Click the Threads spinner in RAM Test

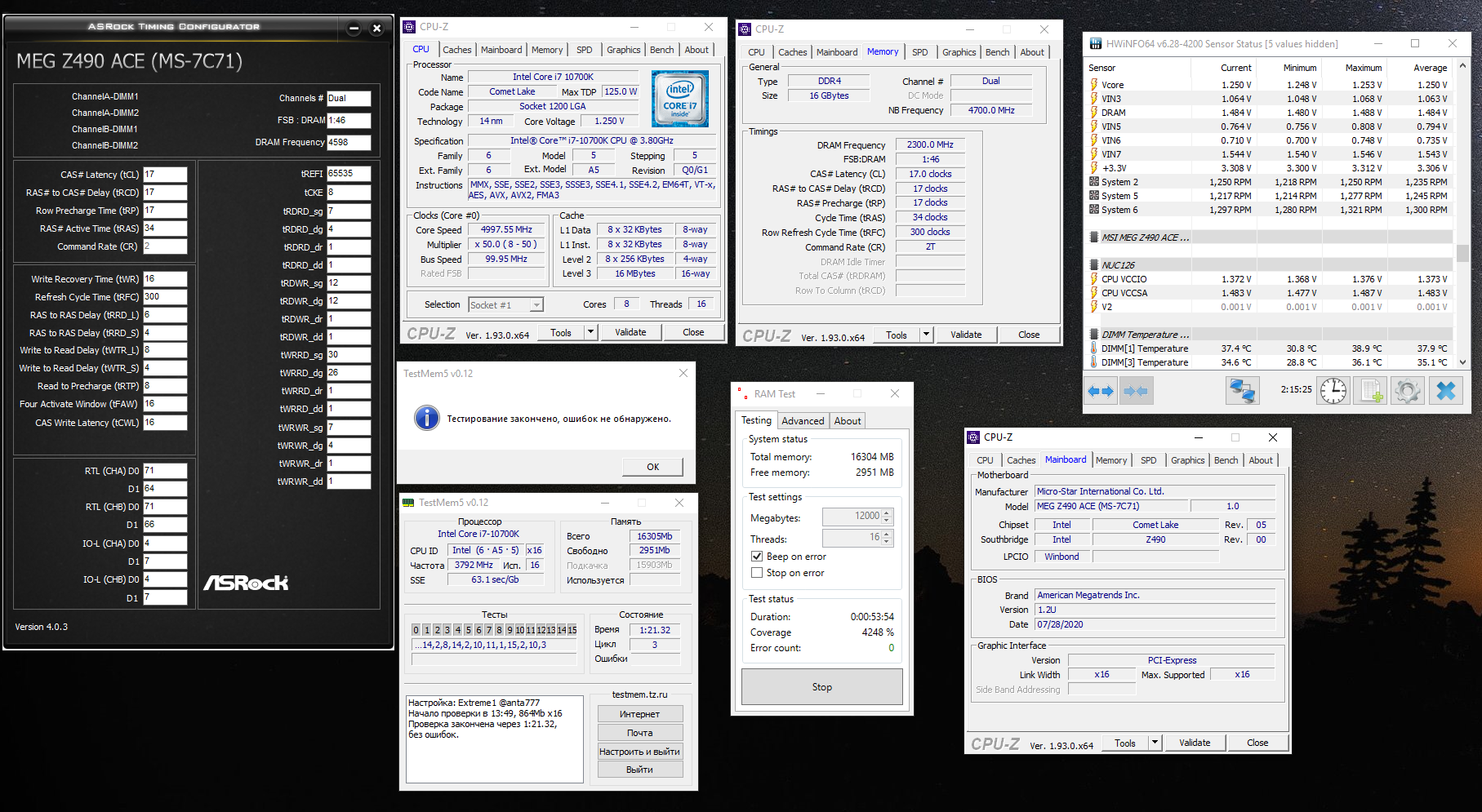[x=888, y=538]
